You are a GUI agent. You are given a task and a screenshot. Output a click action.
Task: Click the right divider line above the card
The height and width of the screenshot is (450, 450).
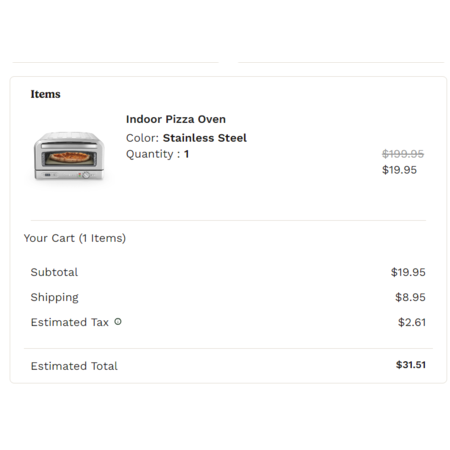pos(341,62)
